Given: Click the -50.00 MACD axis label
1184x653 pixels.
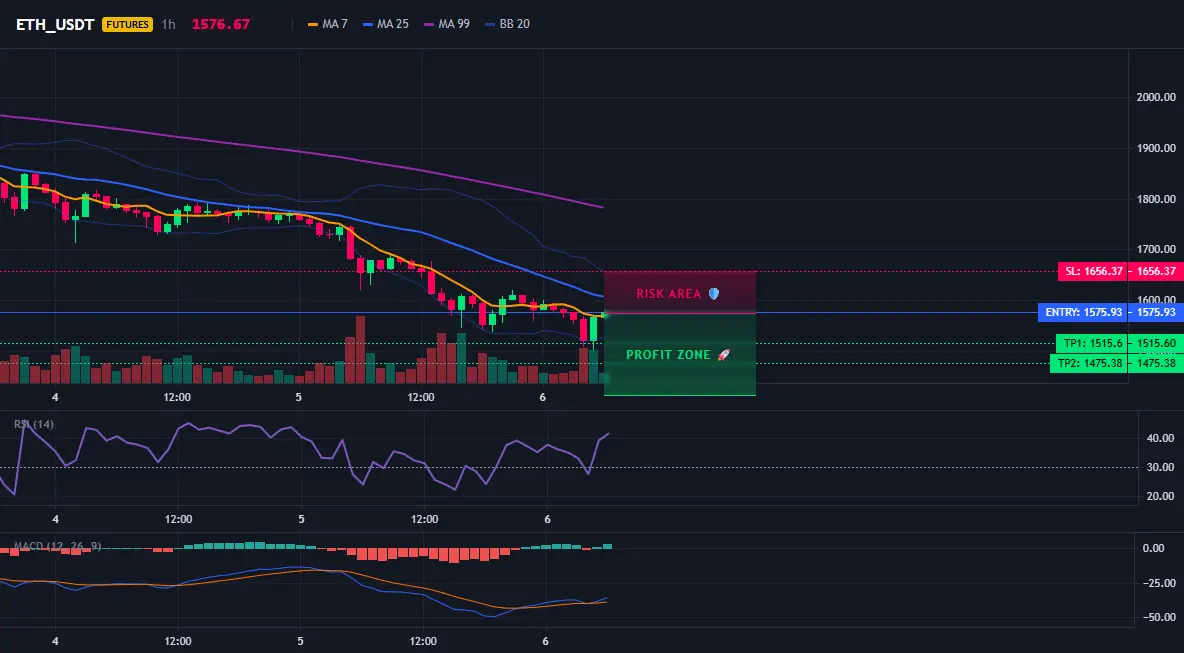Looking at the screenshot, I should click(x=1159, y=618).
